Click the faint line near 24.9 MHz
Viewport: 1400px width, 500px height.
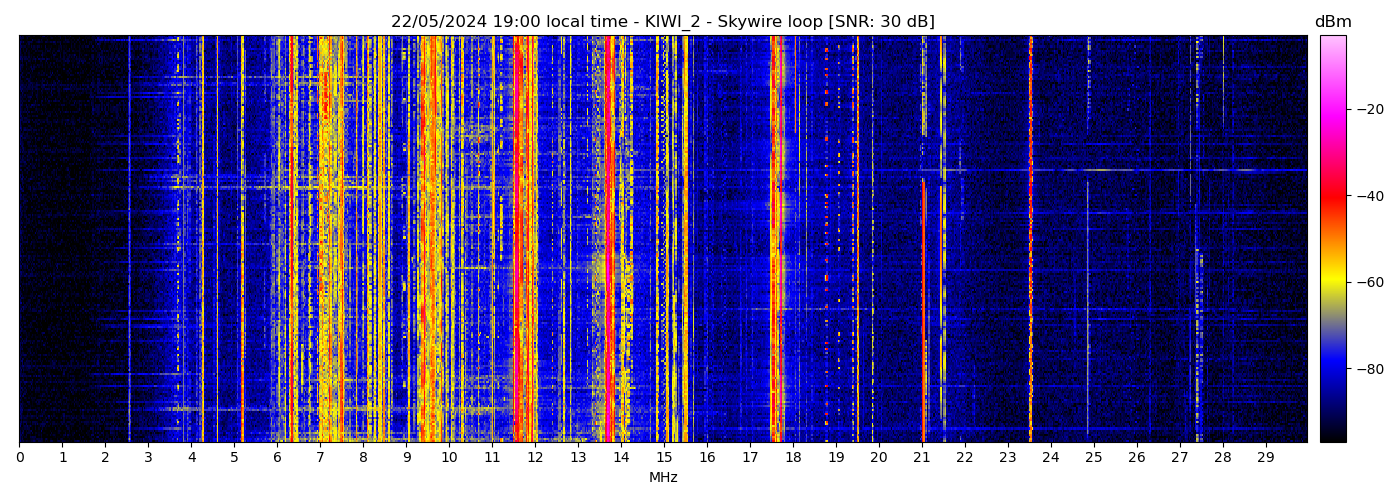coord(1088,240)
